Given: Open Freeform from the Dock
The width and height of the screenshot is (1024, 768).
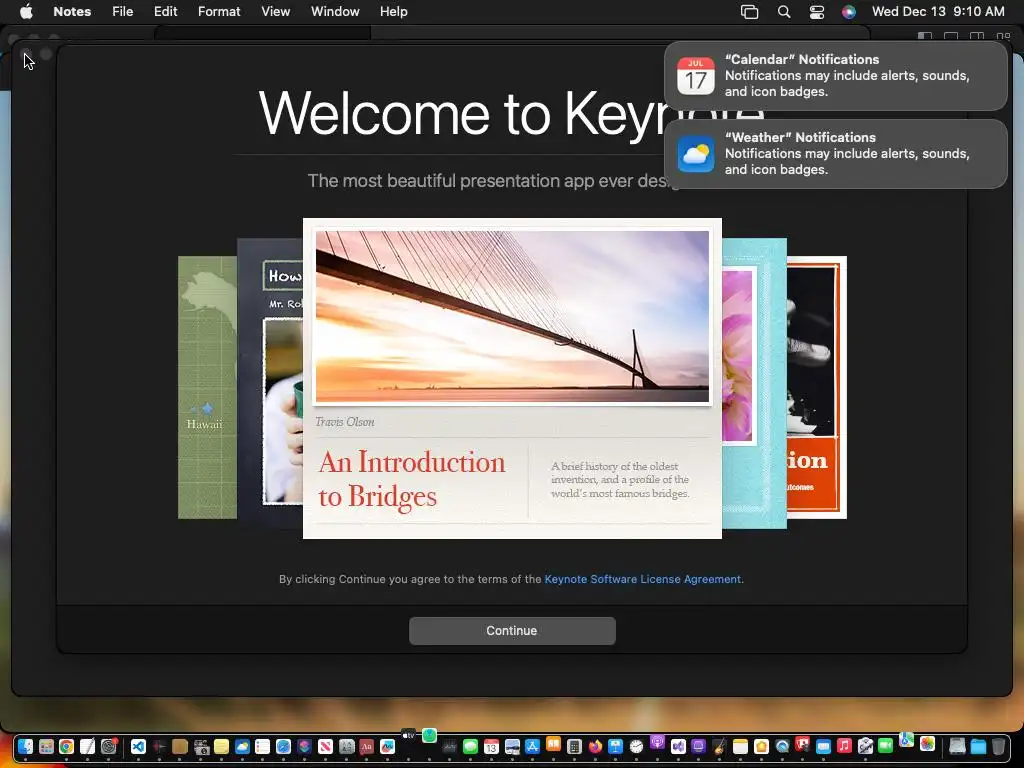Looking at the screenshot, I should 387,746.
